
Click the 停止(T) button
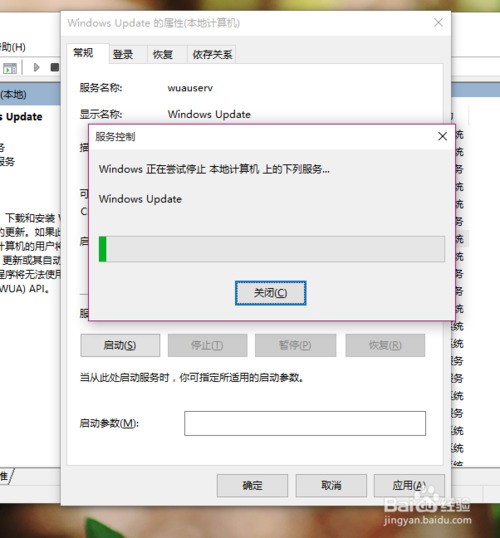coord(207,345)
